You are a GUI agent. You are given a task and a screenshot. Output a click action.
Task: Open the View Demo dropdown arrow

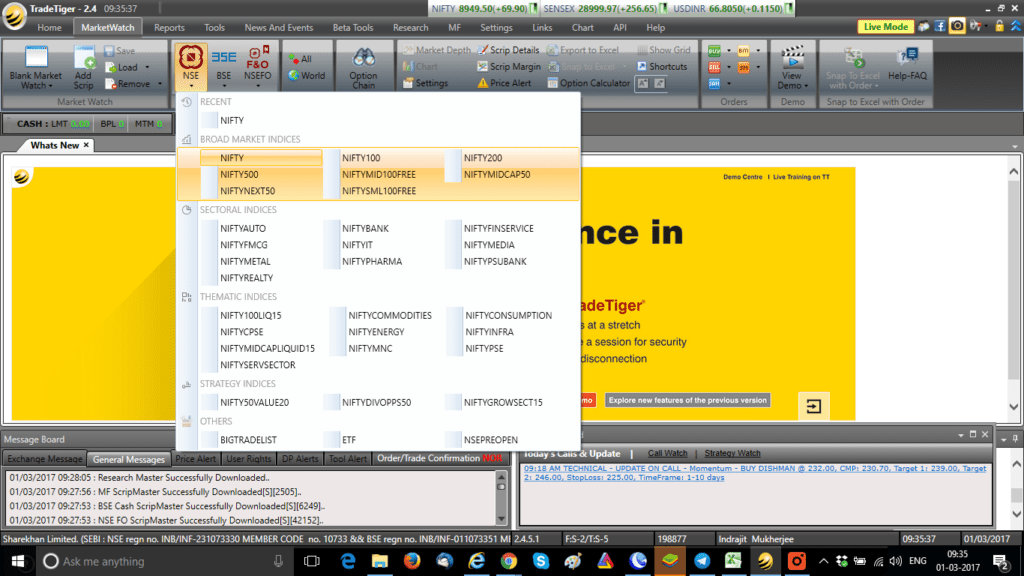806,86
